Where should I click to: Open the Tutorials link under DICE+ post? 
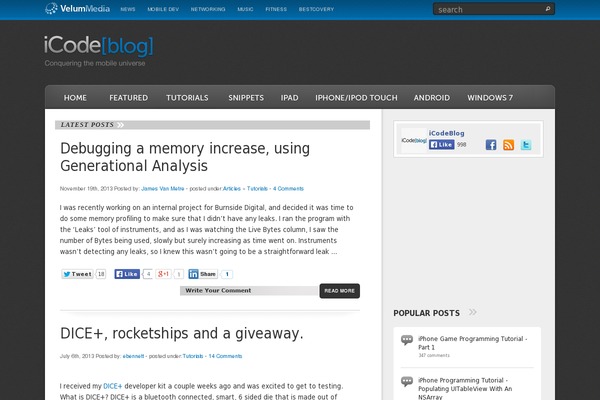pos(193,356)
